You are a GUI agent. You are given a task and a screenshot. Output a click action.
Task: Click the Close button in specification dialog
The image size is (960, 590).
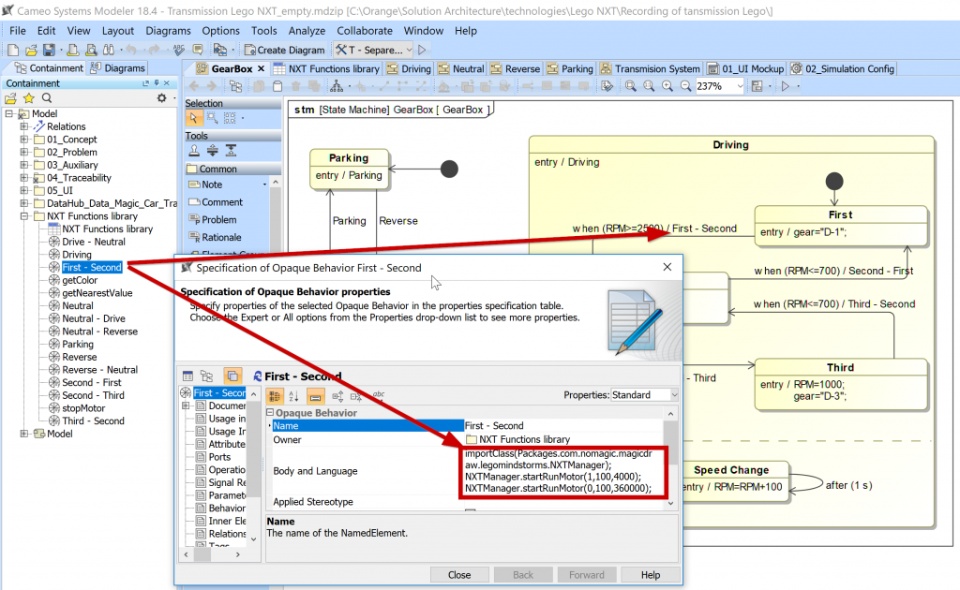459,575
